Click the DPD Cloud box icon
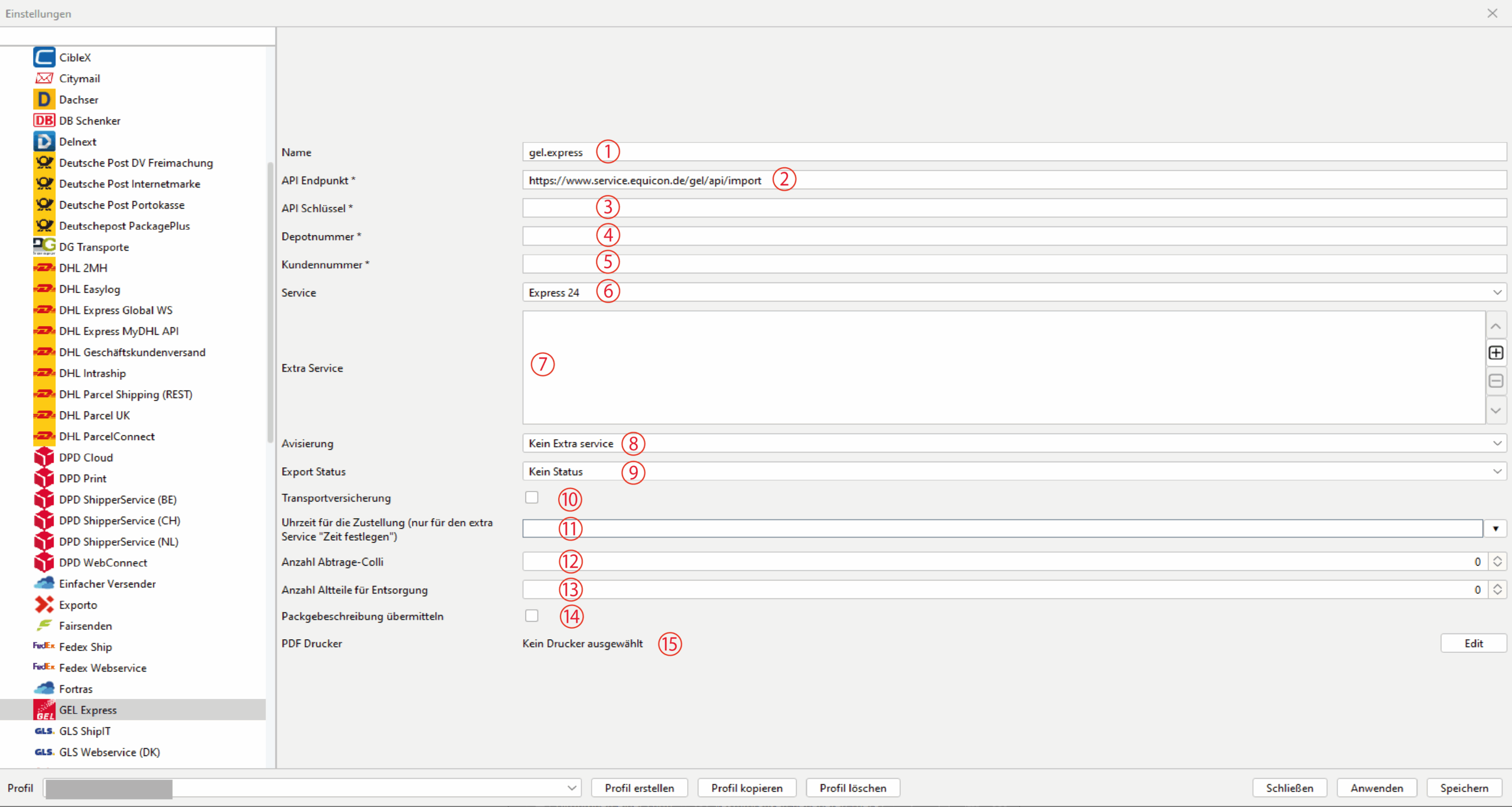 pyautogui.click(x=44, y=457)
